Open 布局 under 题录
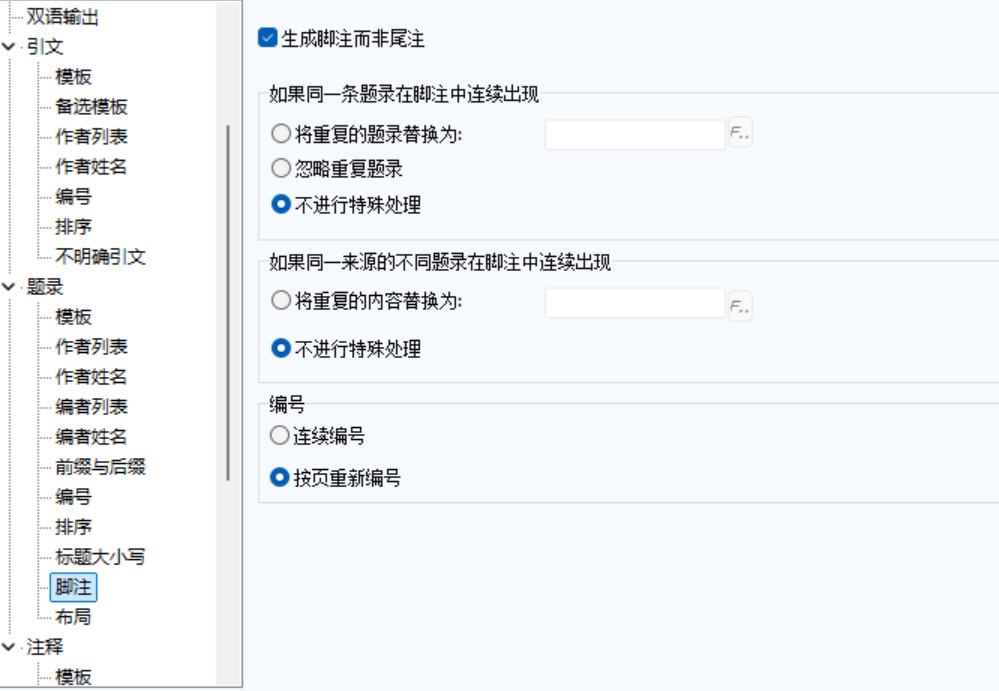999x691 pixels. [73, 617]
